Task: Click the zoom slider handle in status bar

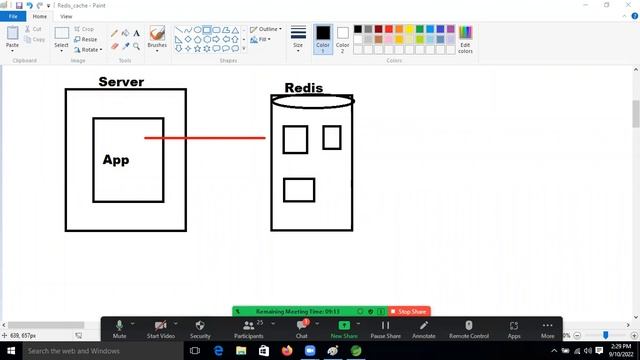Action: tap(606, 335)
